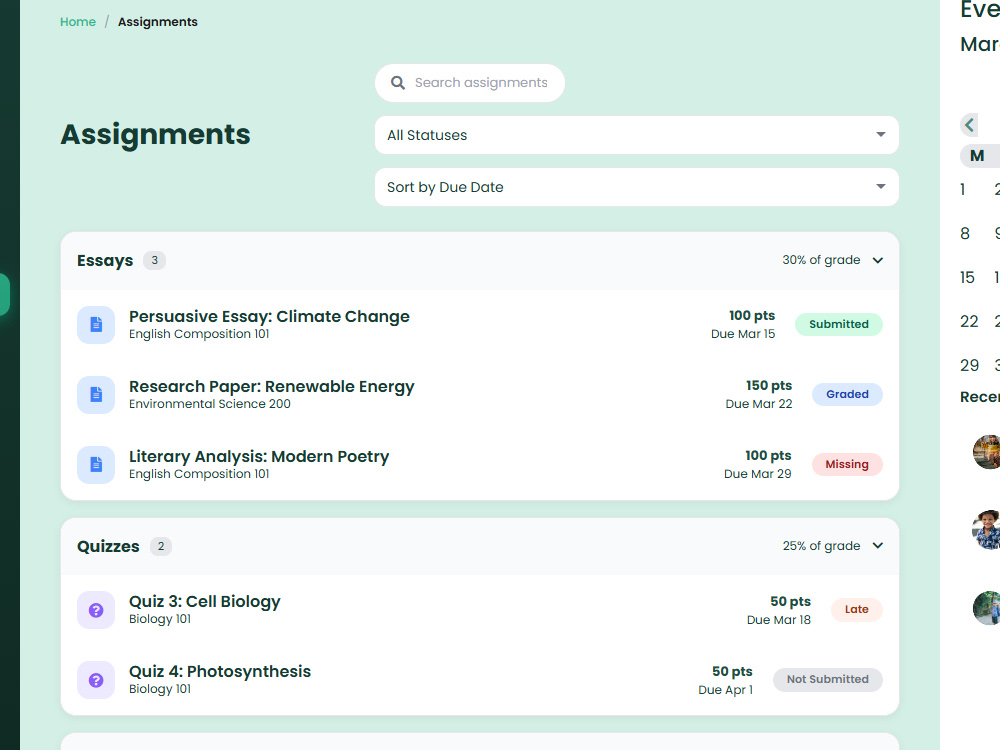Image resolution: width=1000 pixels, height=750 pixels.
Task: Click the Quizzes section heading
Action: click(108, 547)
